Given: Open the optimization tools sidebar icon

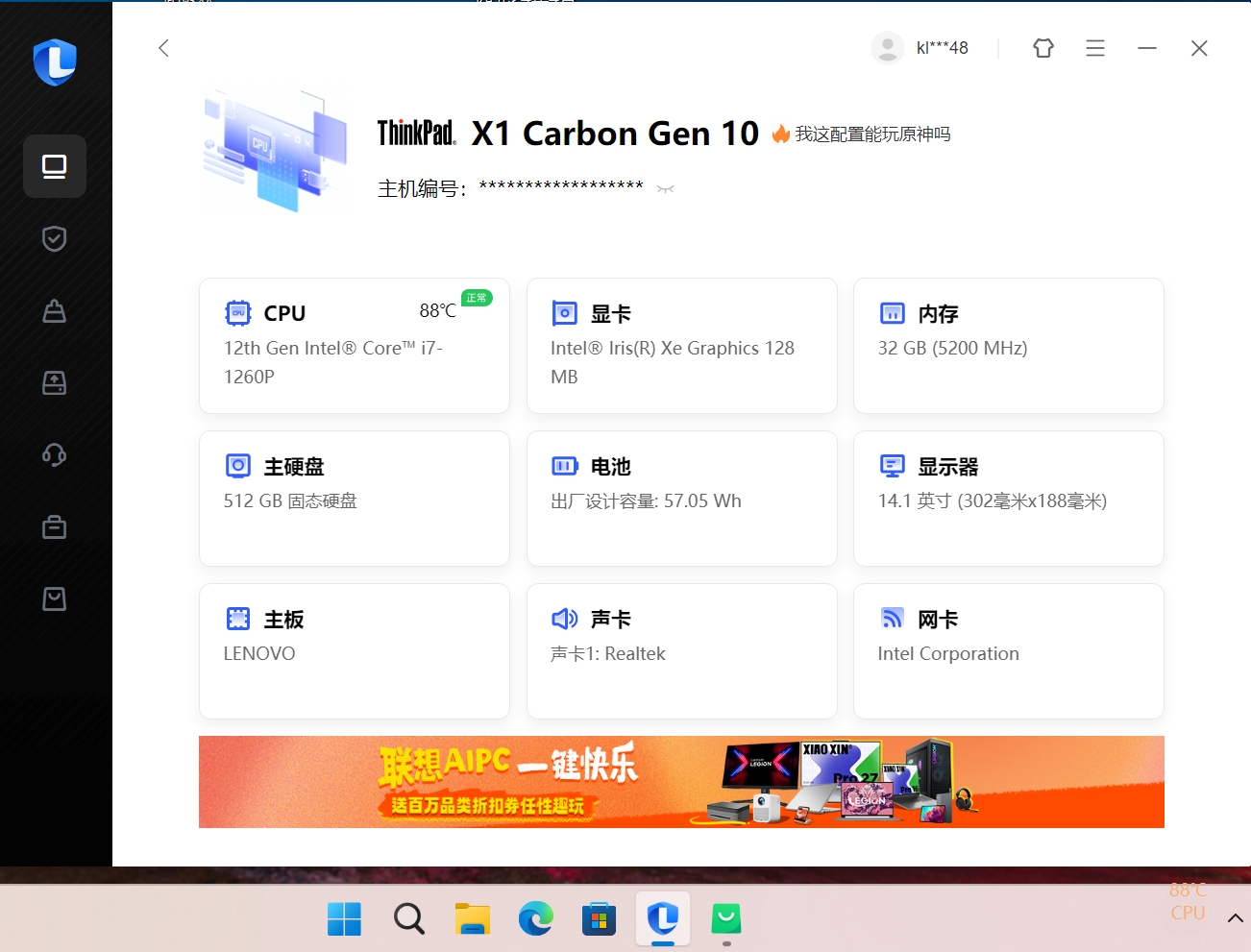Looking at the screenshot, I should tap(55, 310).
